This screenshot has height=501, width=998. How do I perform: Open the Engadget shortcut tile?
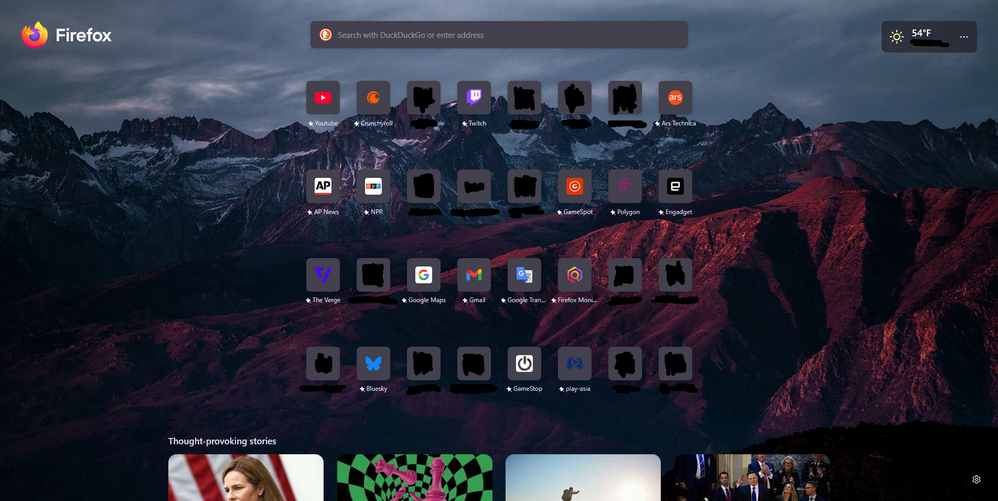click(675, 186)
